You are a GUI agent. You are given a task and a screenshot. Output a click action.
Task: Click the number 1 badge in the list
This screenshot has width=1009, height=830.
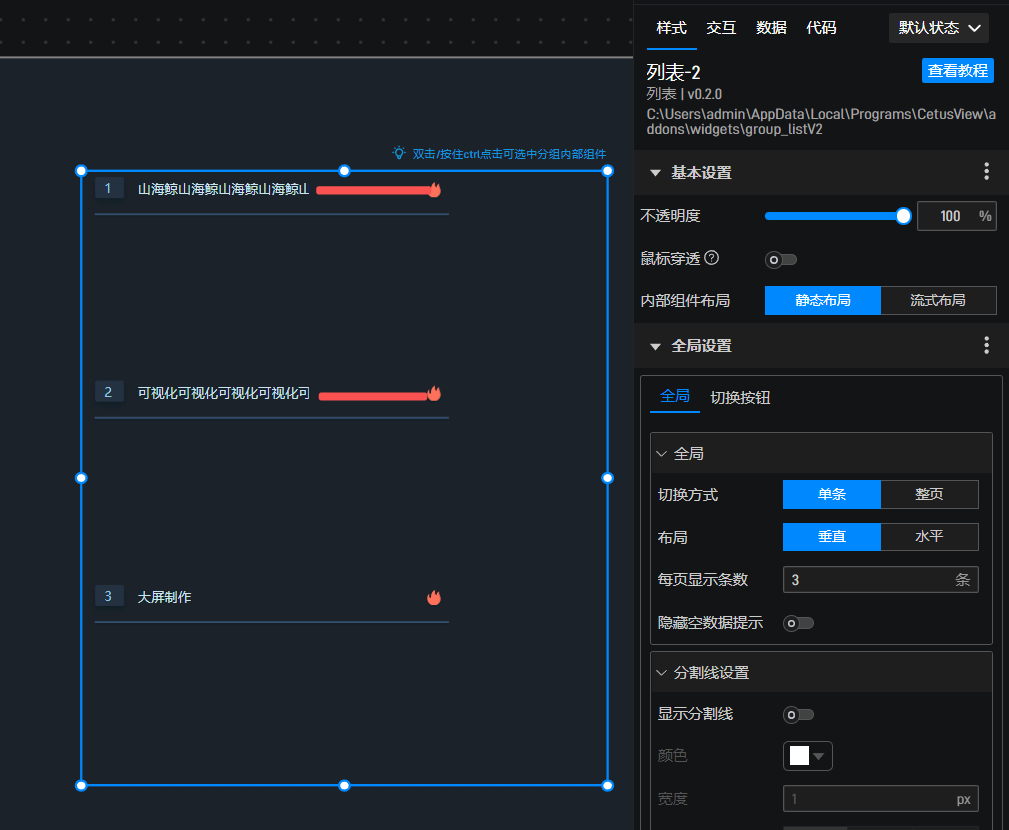pos(109,188)
